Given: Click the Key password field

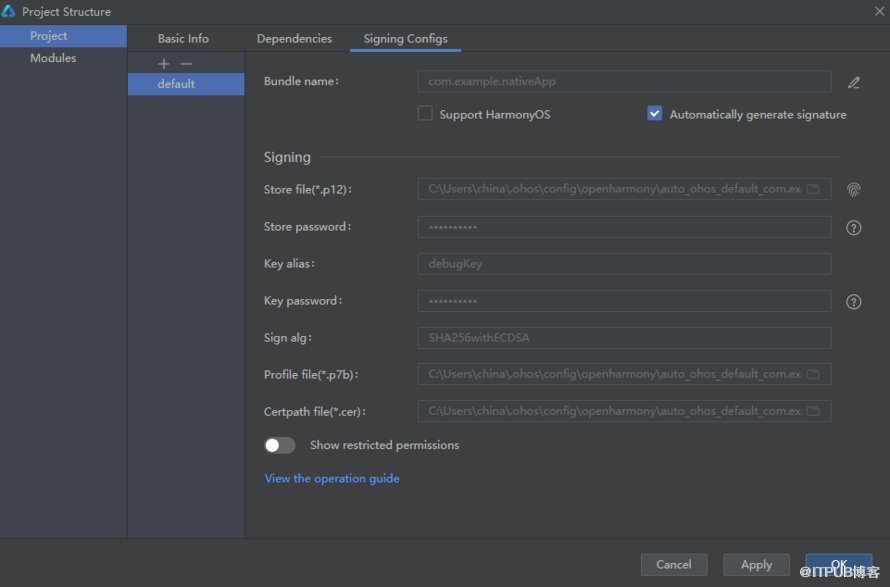Looking at the screenshot, I should [x=624, y=301].
